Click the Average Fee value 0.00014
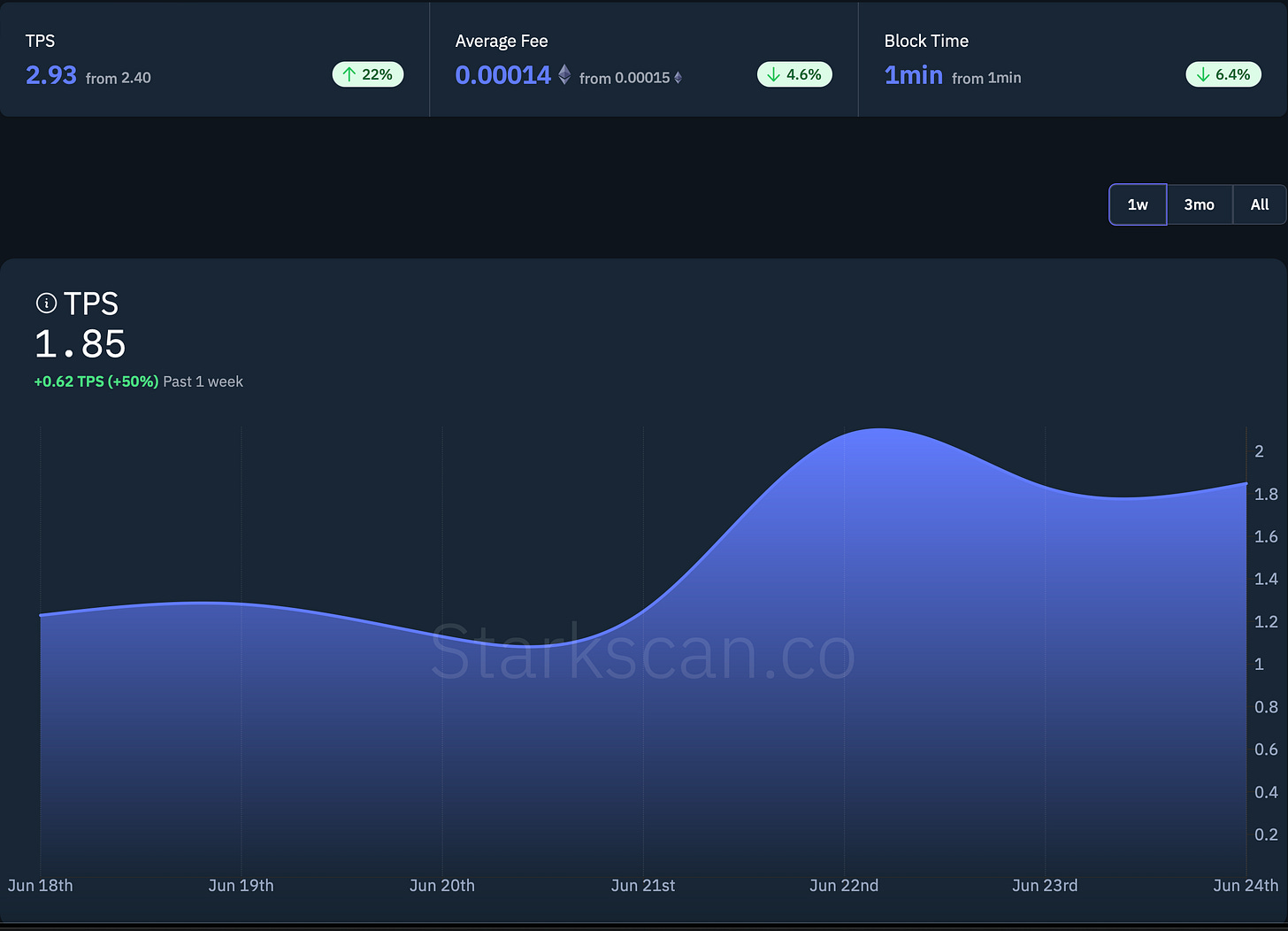The image size is (1288, 931). pos(503,75)
